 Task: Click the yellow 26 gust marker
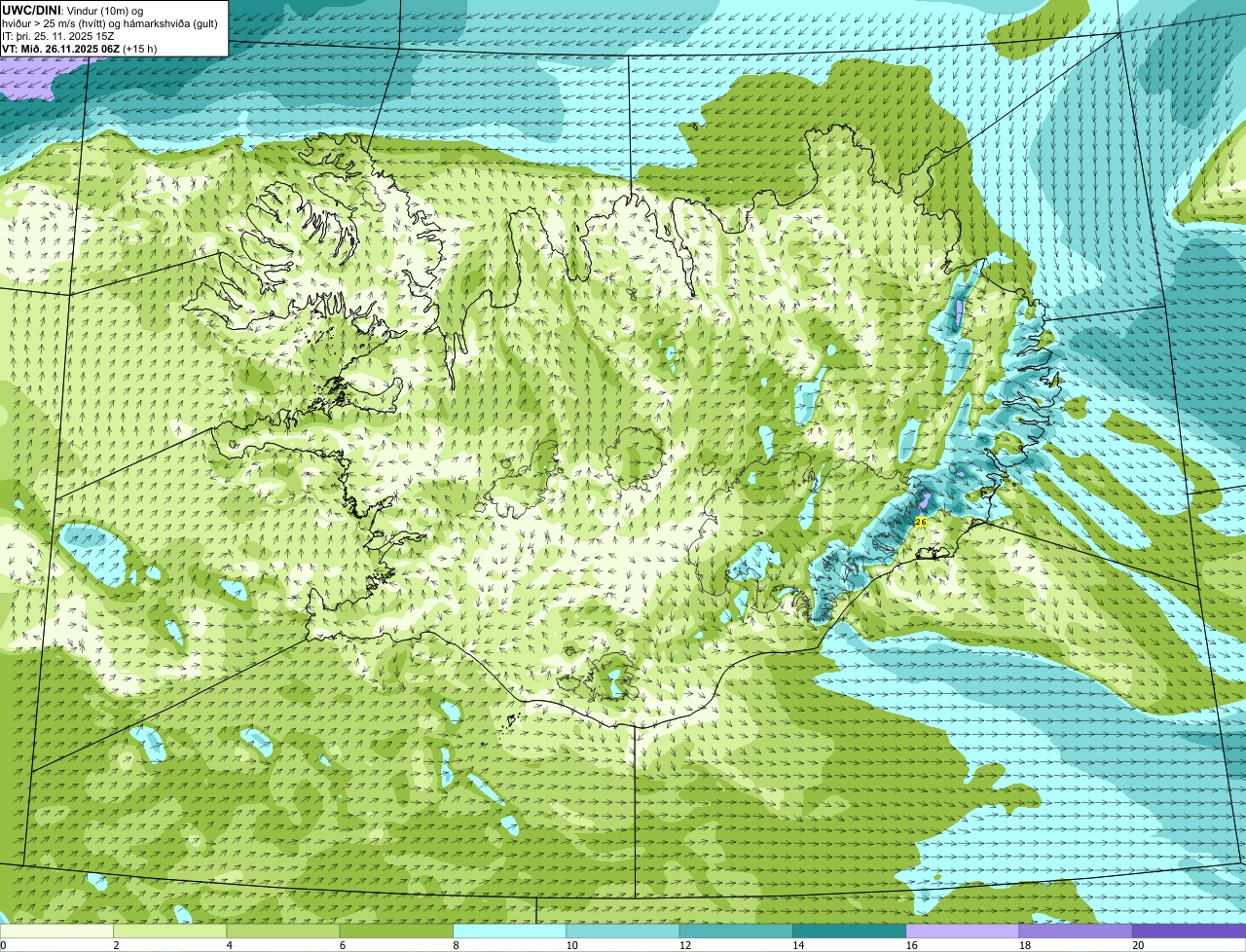point(921,523)
